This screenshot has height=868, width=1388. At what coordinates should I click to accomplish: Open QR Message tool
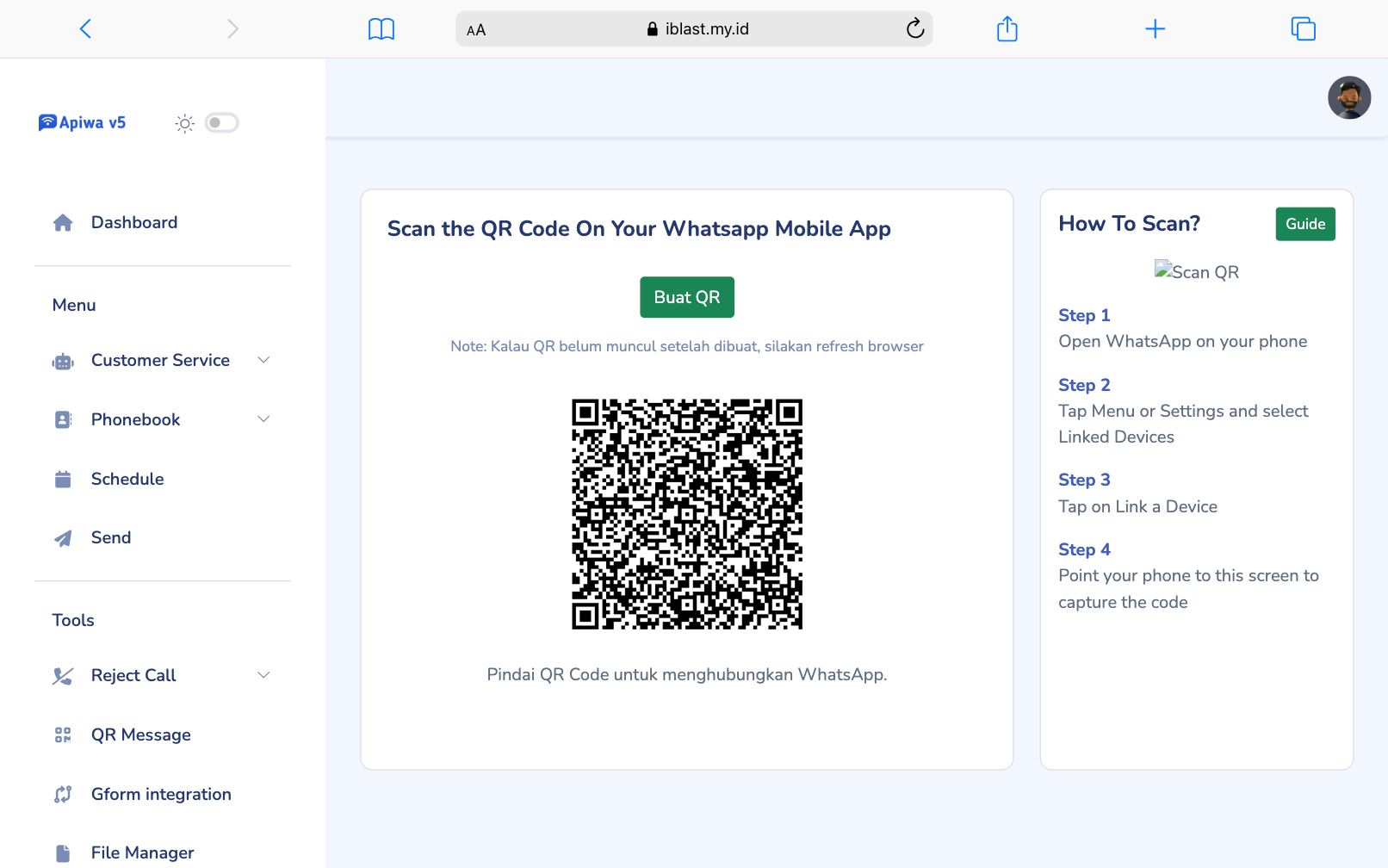(140, 735)
